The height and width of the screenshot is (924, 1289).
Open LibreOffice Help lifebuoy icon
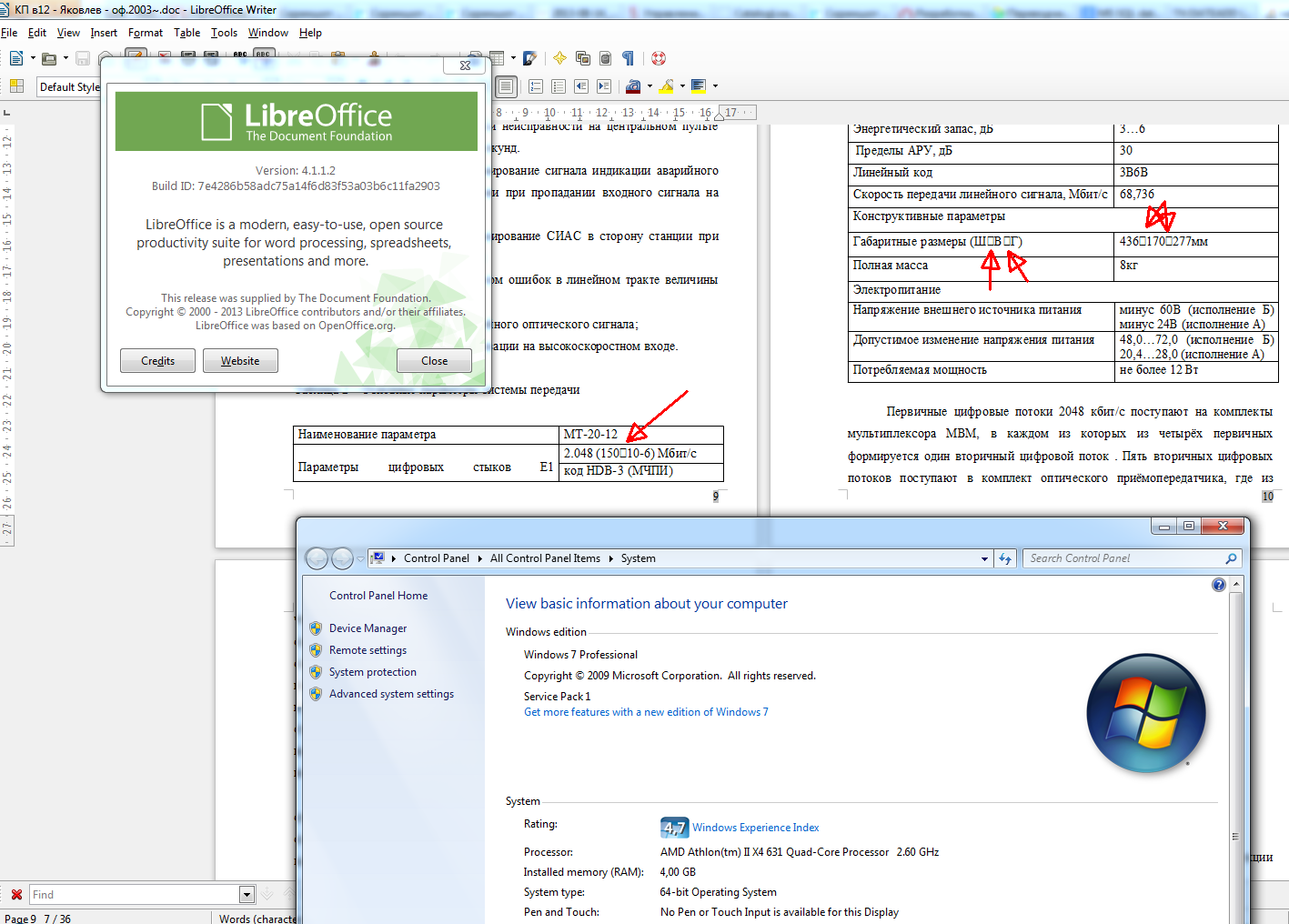[x=659, y=58]
